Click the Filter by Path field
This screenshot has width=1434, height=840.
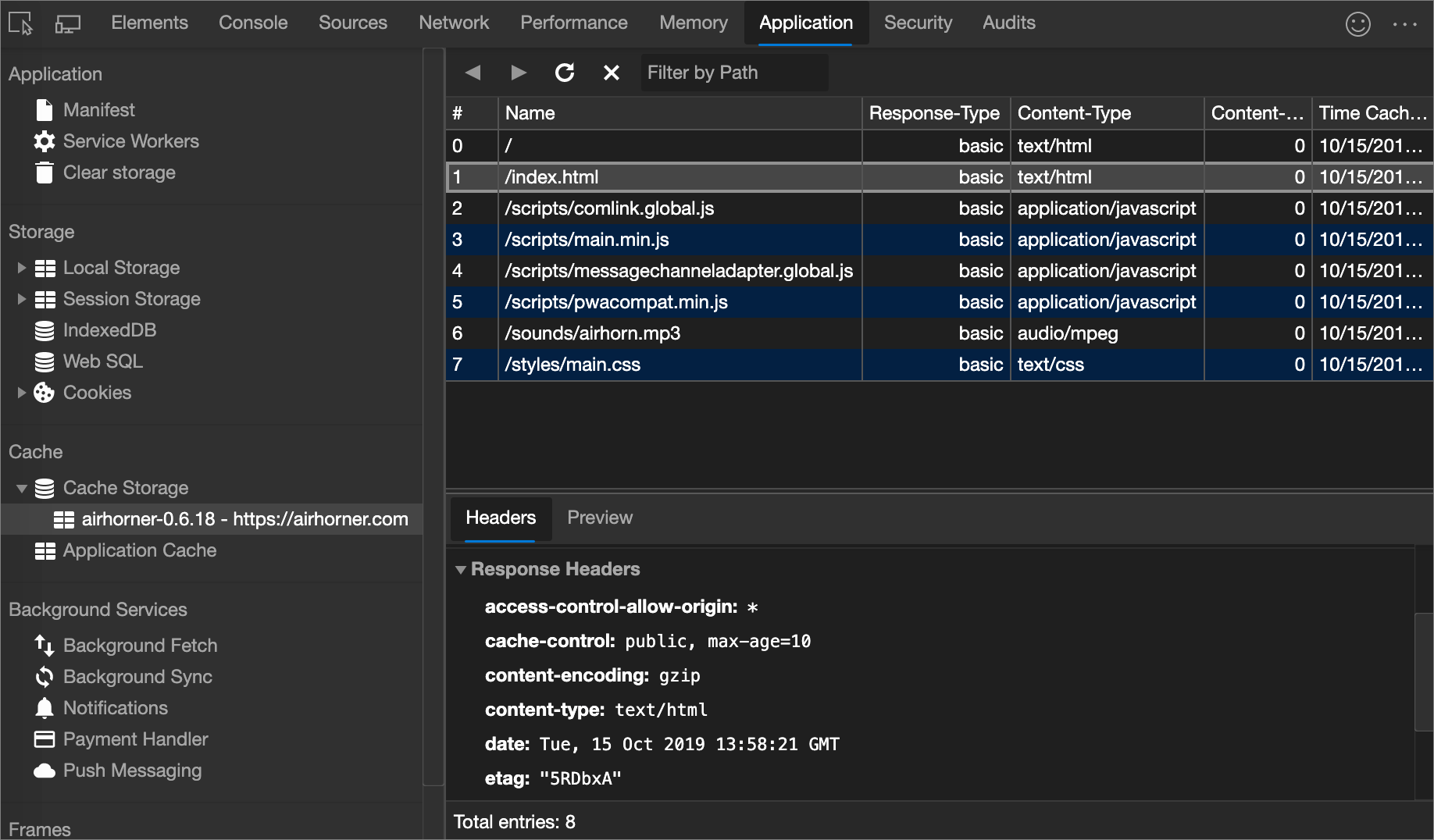click(733, 72)
